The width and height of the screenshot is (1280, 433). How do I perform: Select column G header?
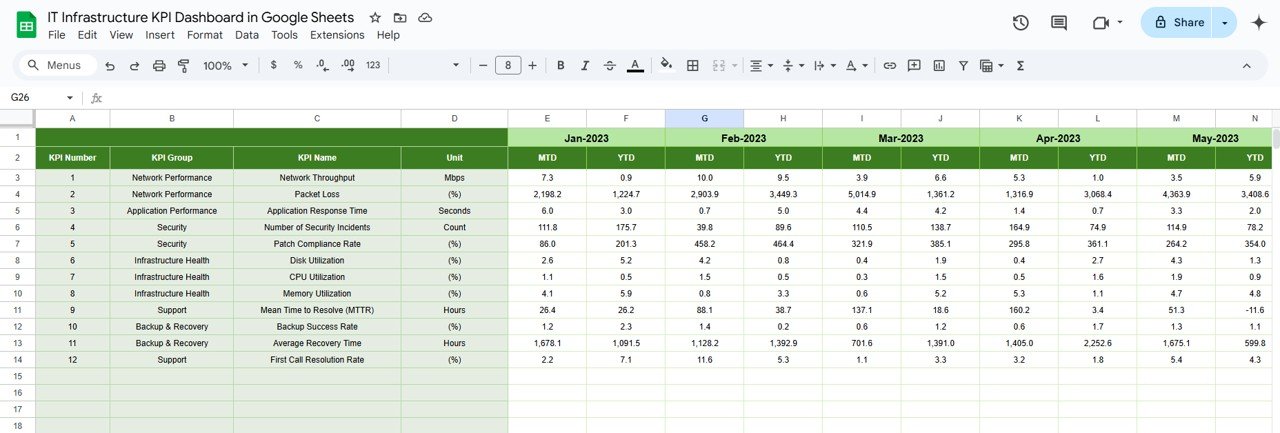coord(704,118)
